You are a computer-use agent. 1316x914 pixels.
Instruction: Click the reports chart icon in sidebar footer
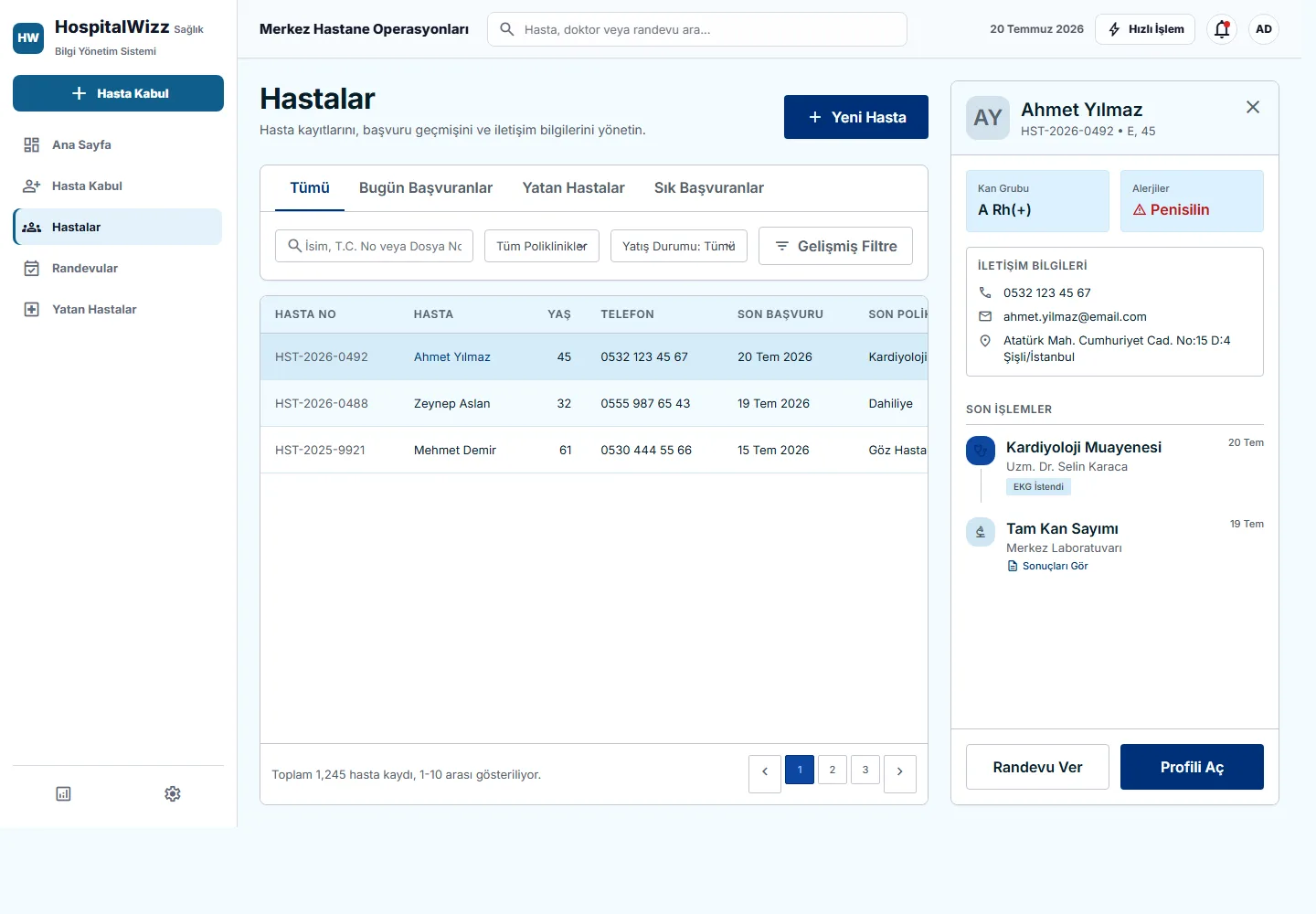(x=63, y=793)
